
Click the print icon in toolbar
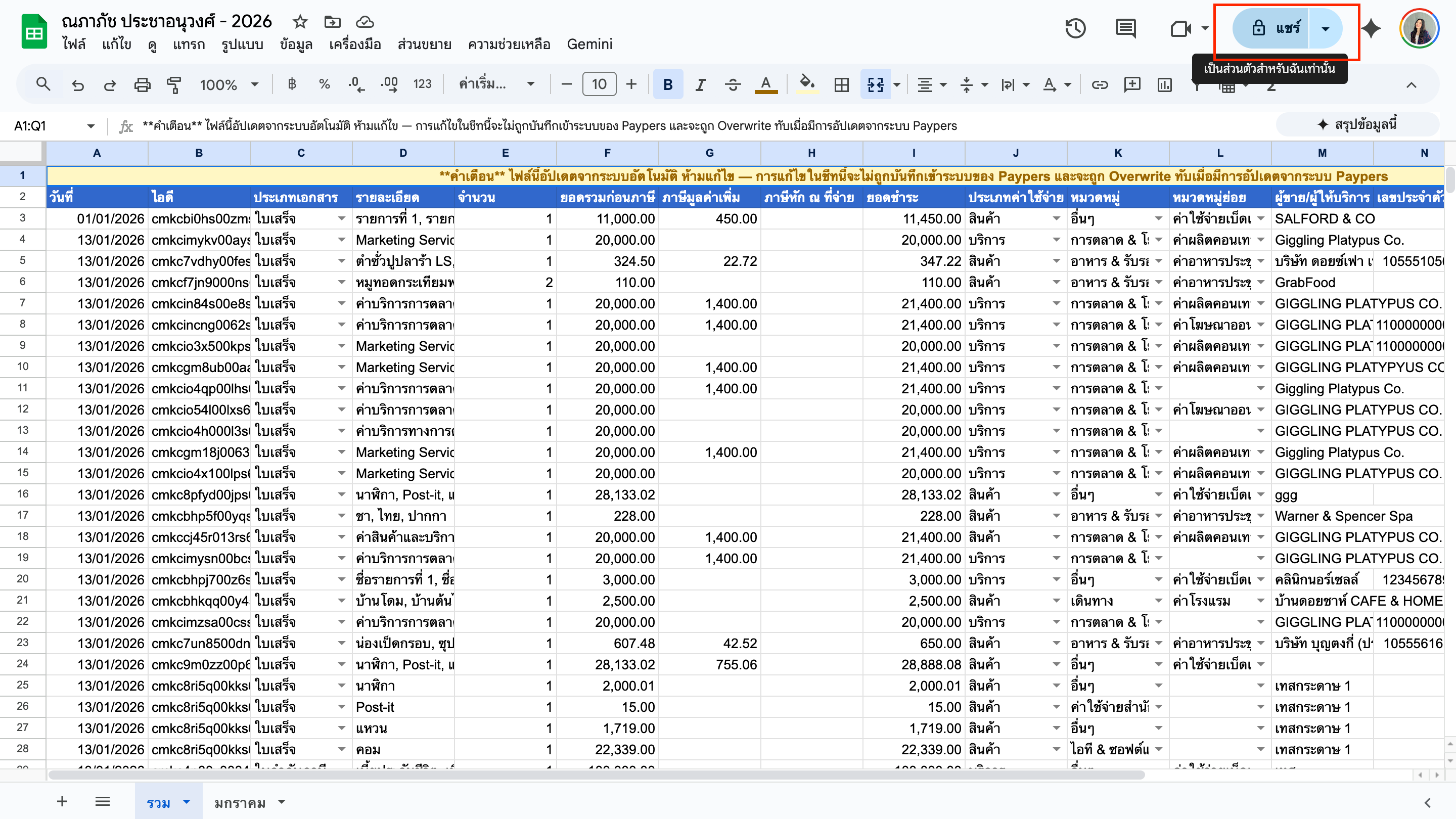(142, 85)
